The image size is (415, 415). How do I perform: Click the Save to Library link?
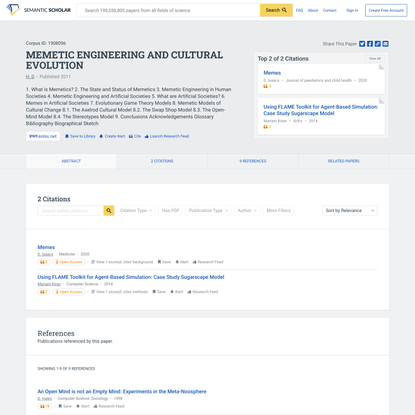[x=80, y=136]
